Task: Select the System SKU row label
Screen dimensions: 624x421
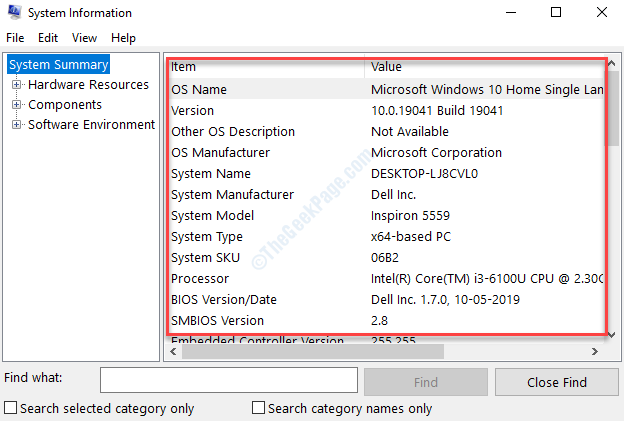Action: point(205,258)
